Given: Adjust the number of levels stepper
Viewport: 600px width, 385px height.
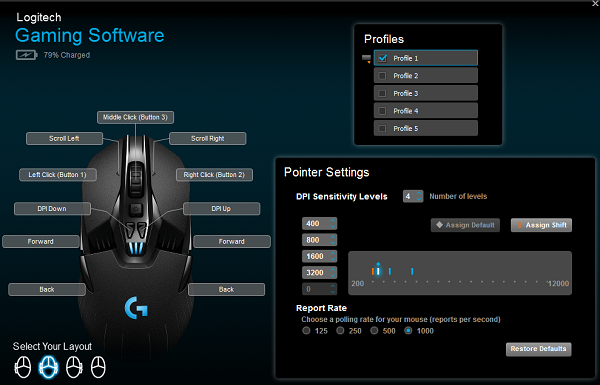Looking at the screenshot, I should [419, 196].
